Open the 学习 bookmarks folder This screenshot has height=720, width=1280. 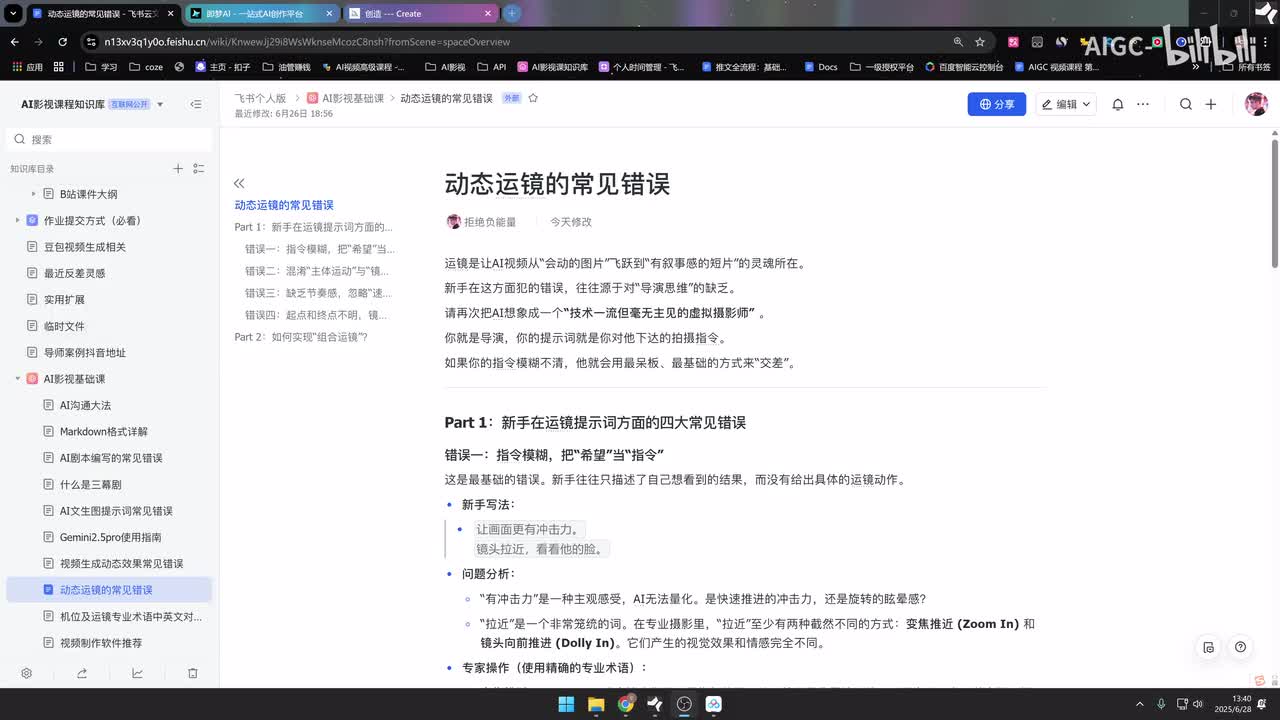(x=101, y=67)
